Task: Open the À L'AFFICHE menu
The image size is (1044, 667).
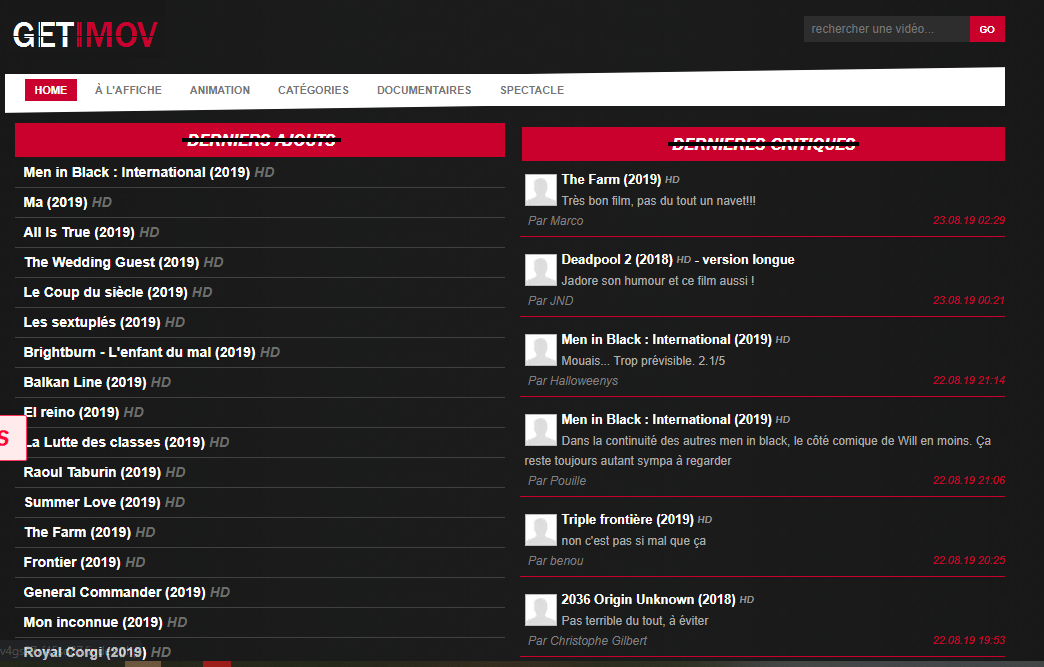Action: tap(128, 90)
